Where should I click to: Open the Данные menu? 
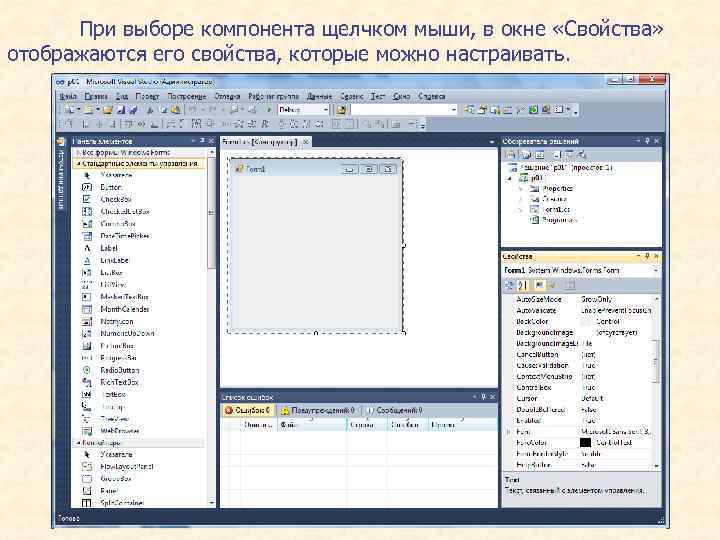tap(319, 96)
